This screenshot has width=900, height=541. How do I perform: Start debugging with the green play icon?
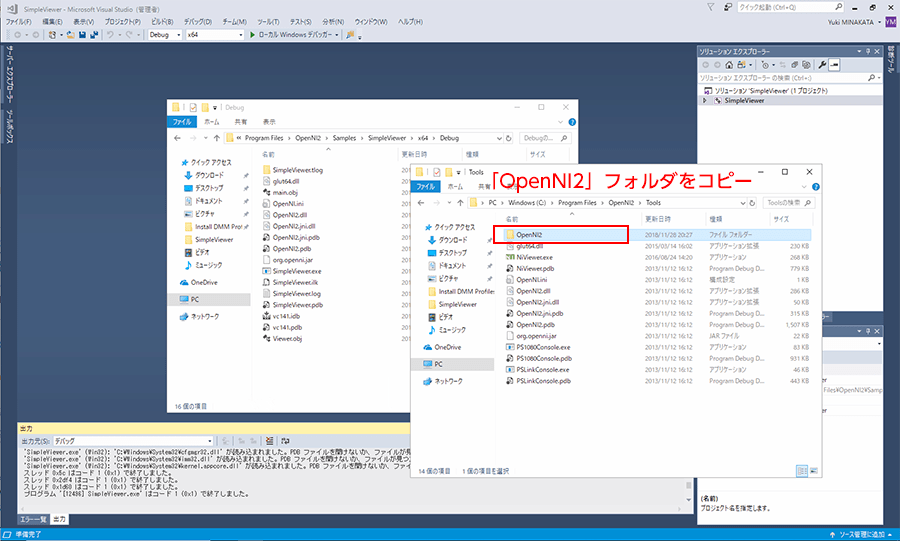(x=250, y=35)
